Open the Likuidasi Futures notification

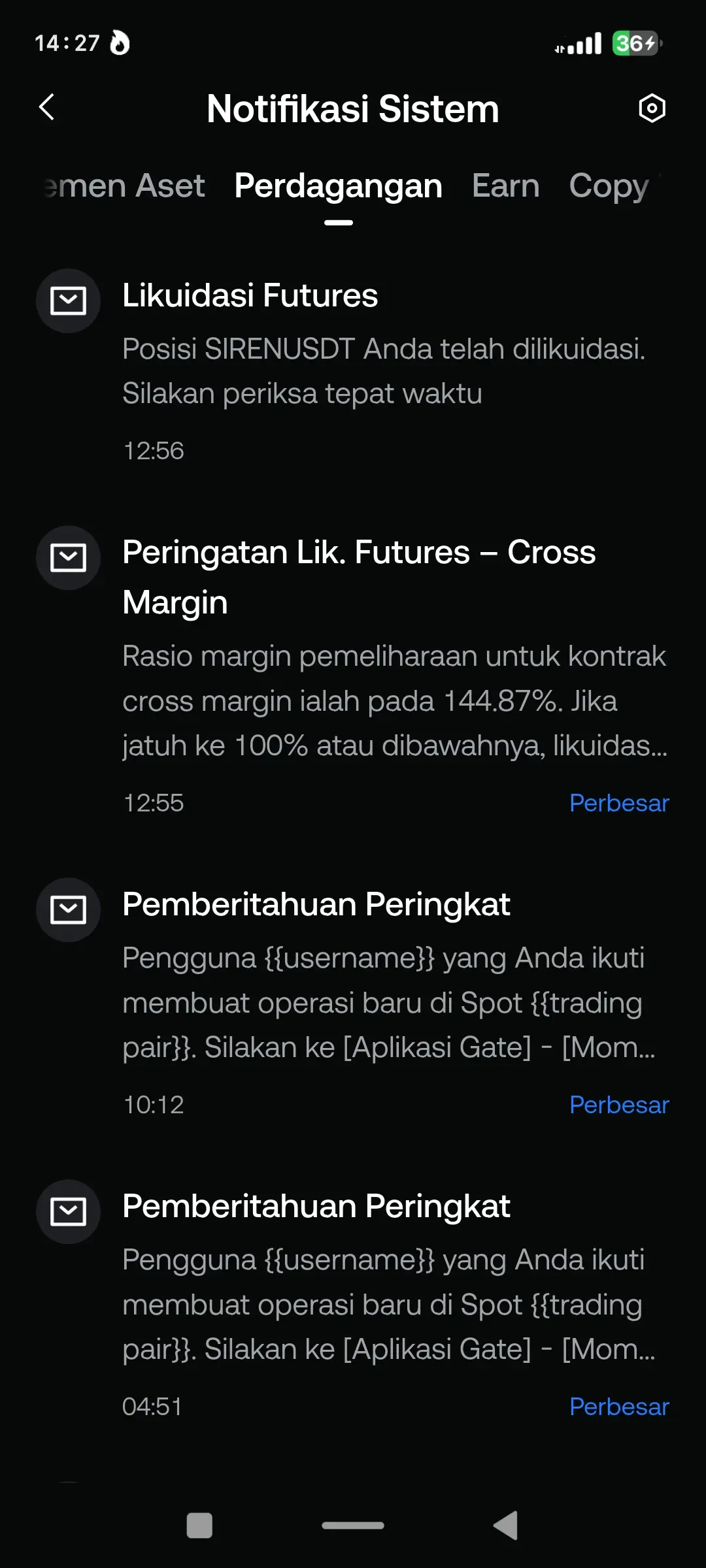click(x=251, y=295)
